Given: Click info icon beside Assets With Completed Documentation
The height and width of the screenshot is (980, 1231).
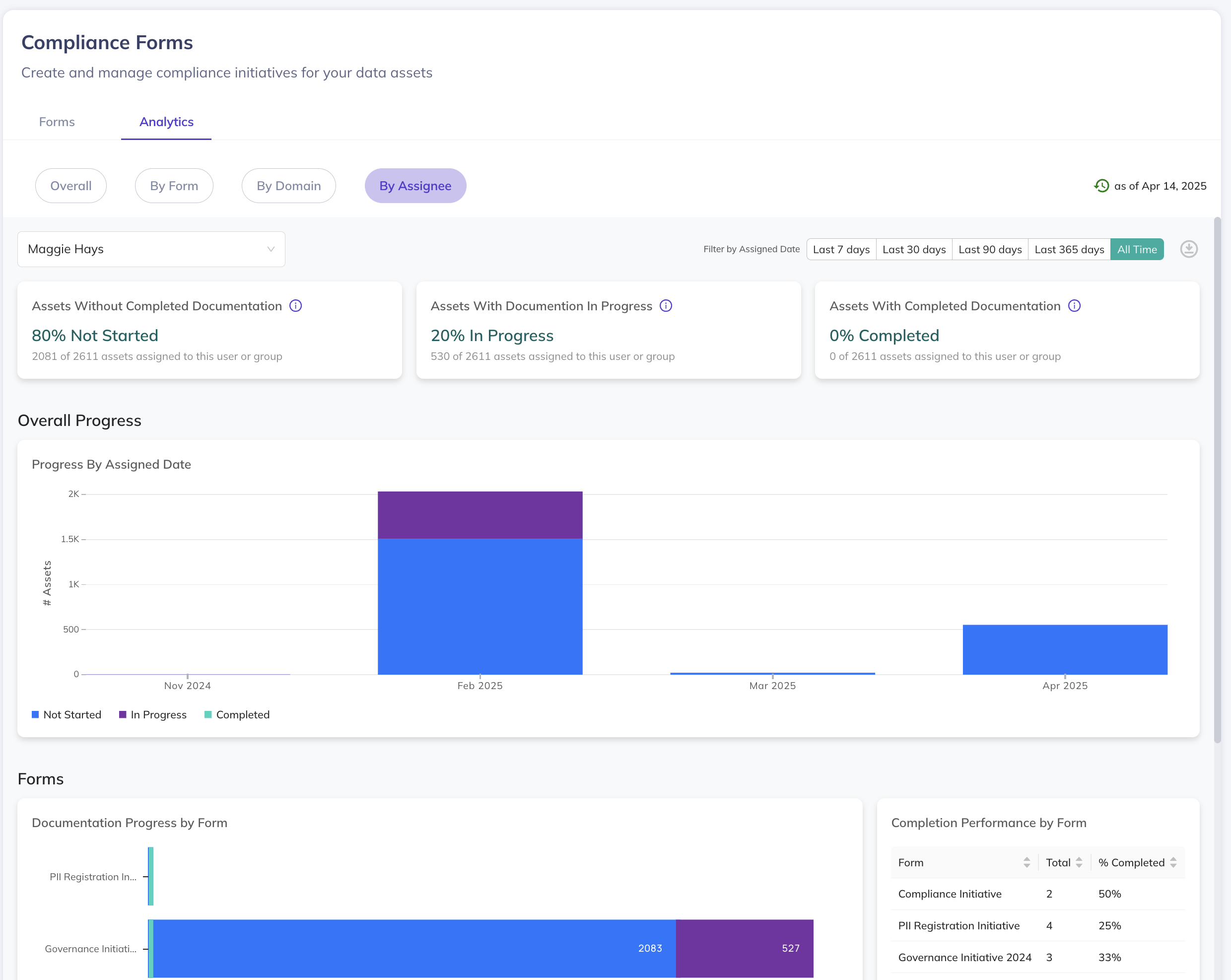Looking at the screenshot, I should coord(1074,305).
